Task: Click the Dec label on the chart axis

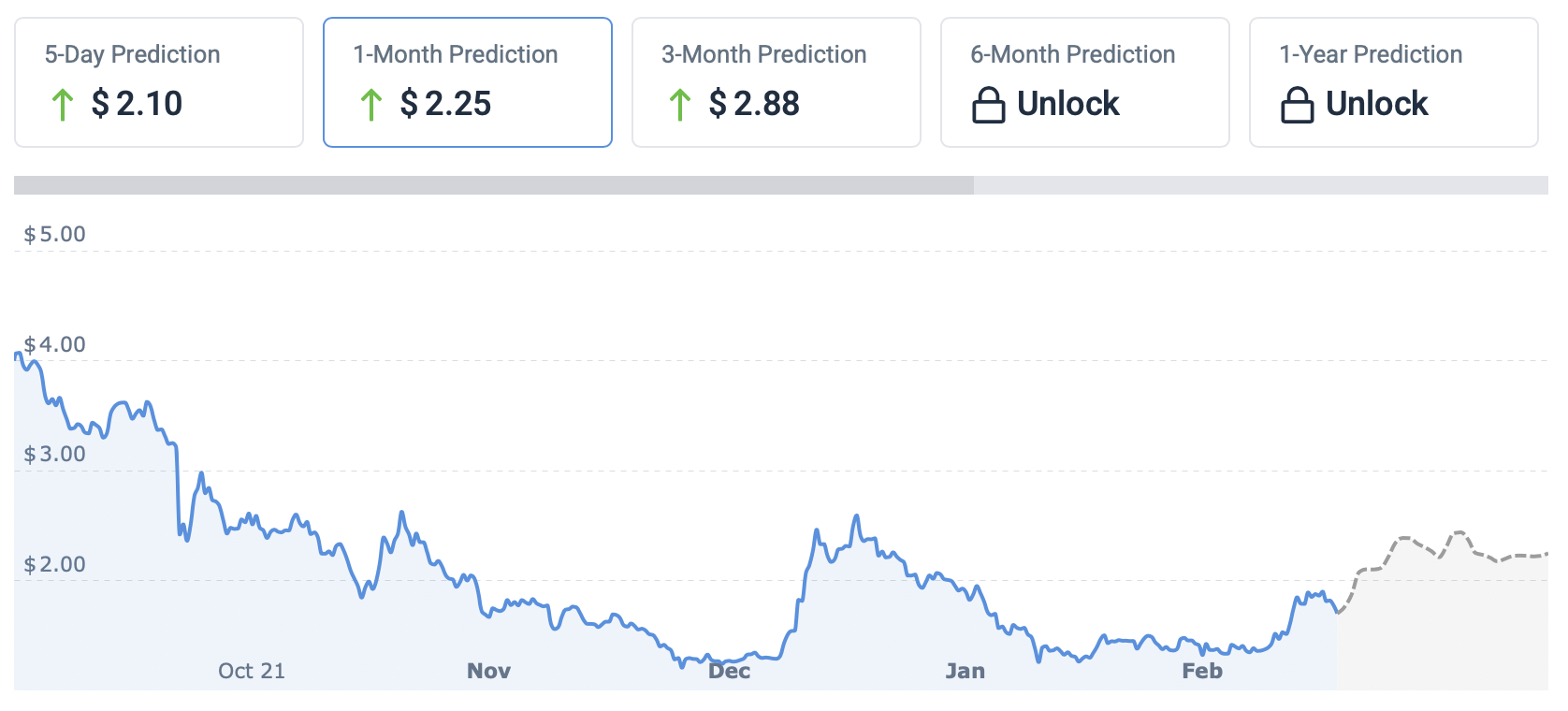Action: (730, 671)
